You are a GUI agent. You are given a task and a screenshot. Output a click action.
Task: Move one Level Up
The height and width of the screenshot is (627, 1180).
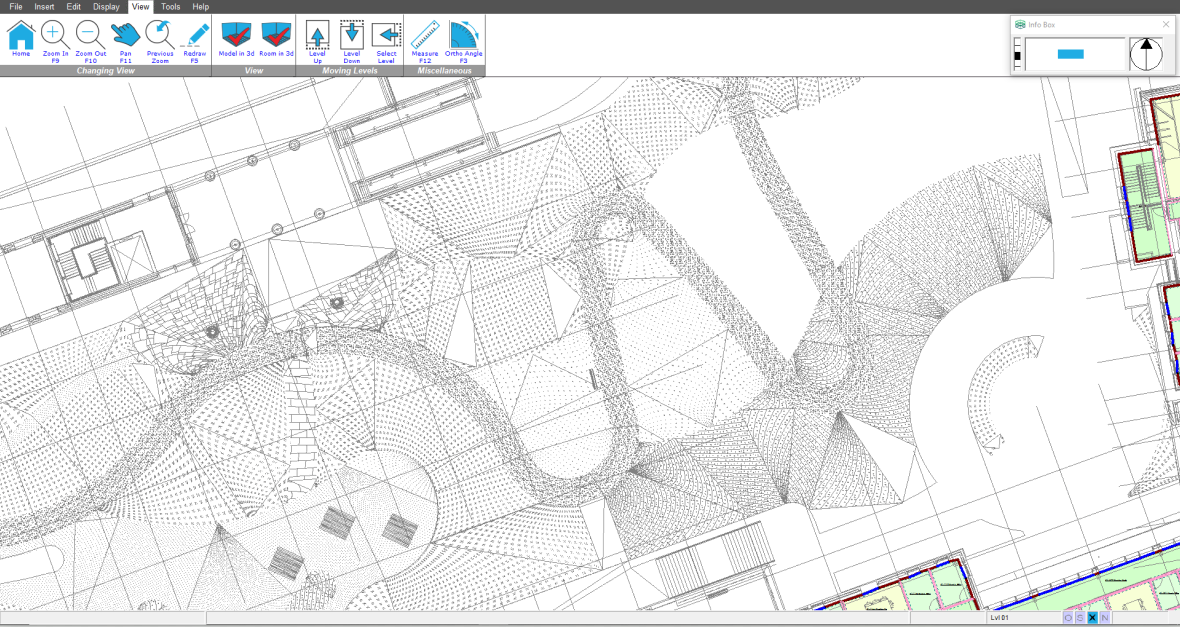(318, 41)
